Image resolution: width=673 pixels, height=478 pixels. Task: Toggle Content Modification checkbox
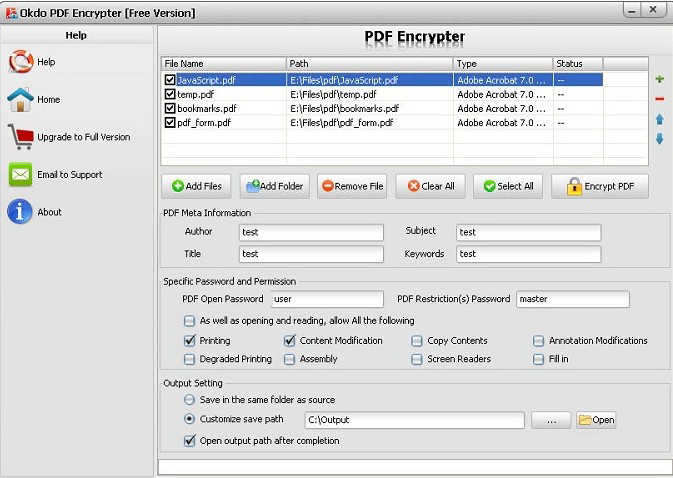[x=290, y=341]
